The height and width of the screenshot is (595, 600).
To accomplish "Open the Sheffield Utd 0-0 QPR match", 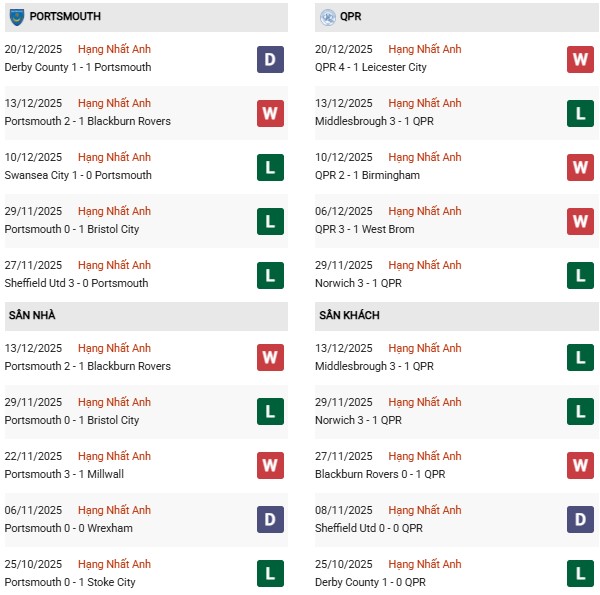I will pyautogui.click(x=371, y=528).
